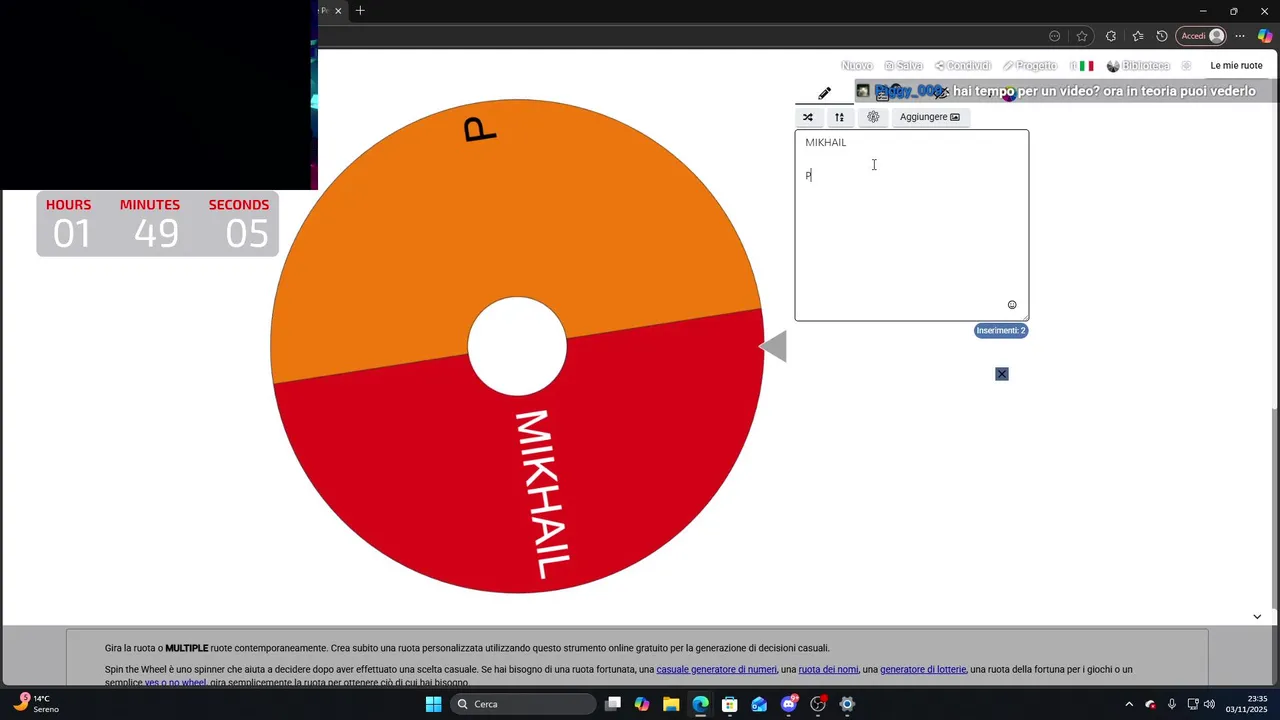Click the fullscreen icon next to Biblioteca
Screen dimensions: 1280x720
(1186, 66)
